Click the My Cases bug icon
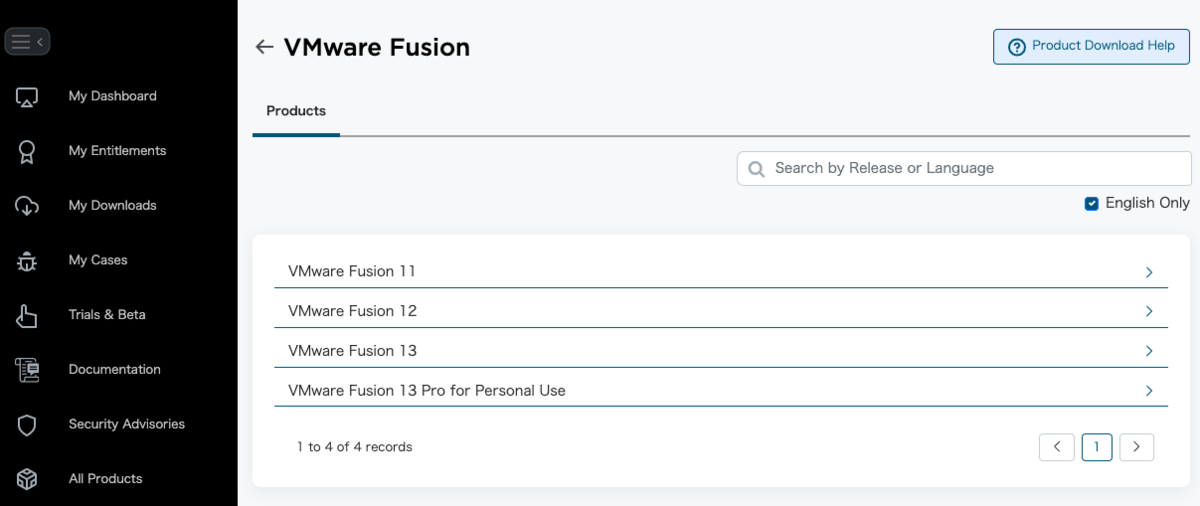This screenshot has width=1200, height=506. point(27,261)
